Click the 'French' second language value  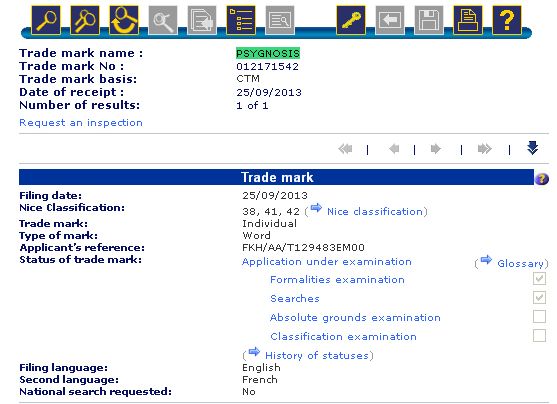(x=260, y=380)
